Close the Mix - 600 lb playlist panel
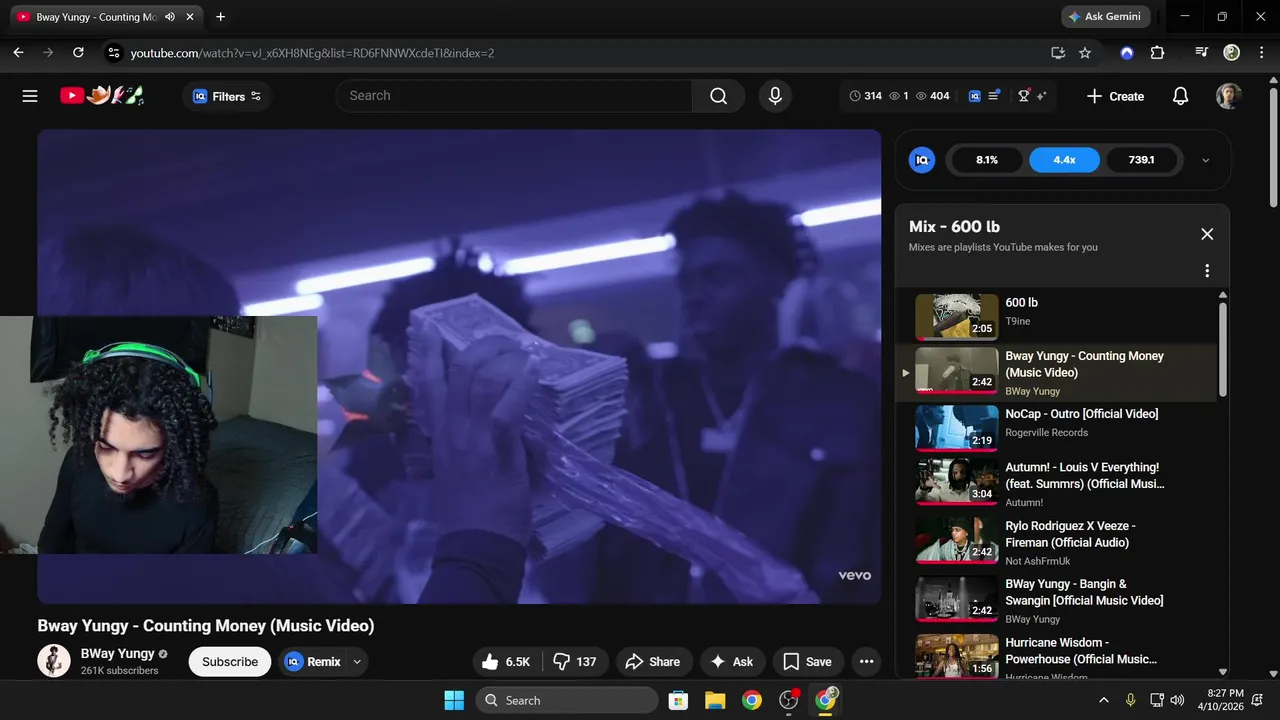Viewport: 1280px width, 720px height. click(x=1207, y=234)
